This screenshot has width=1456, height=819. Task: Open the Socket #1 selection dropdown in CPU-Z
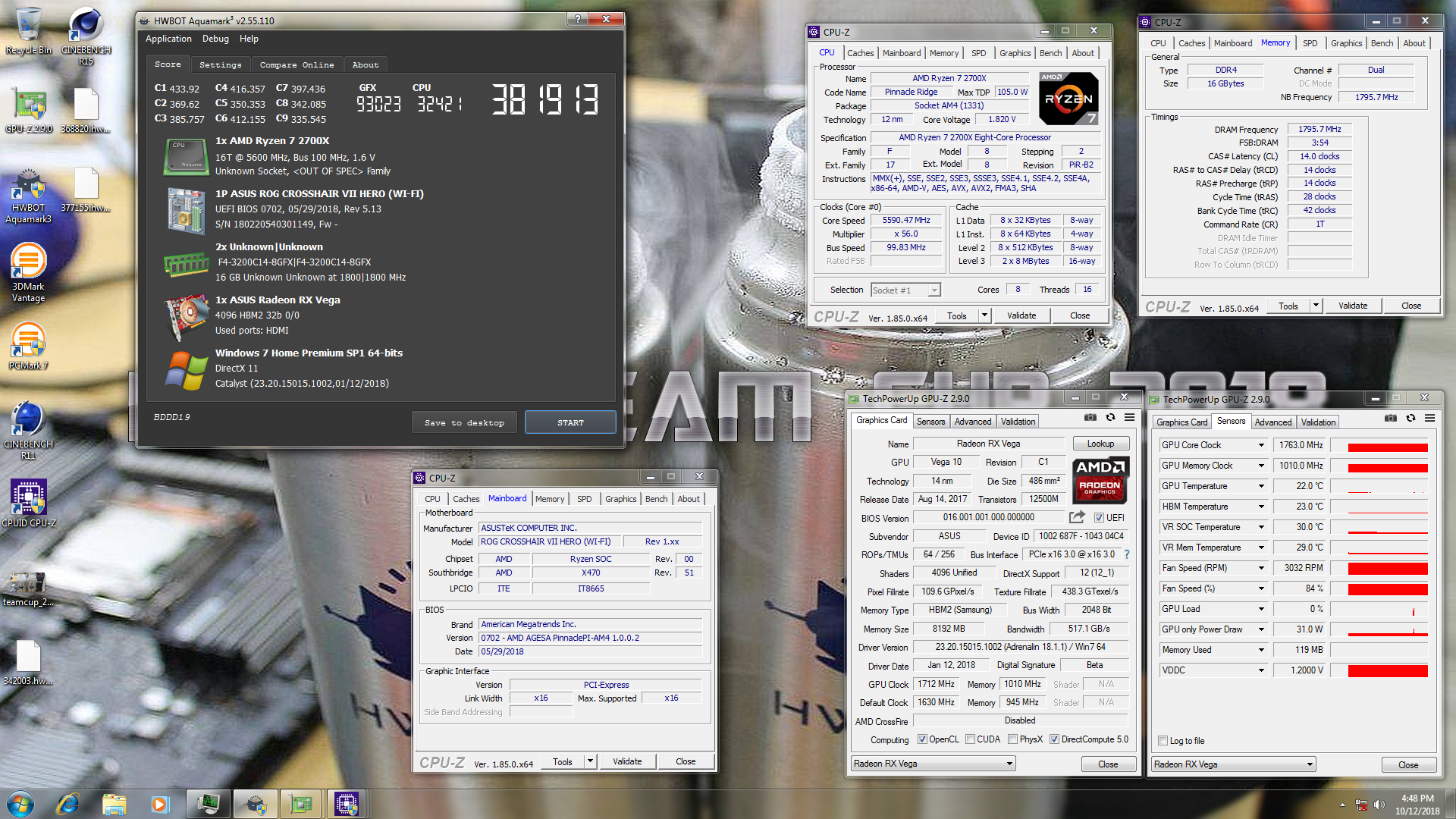[905, 290]
